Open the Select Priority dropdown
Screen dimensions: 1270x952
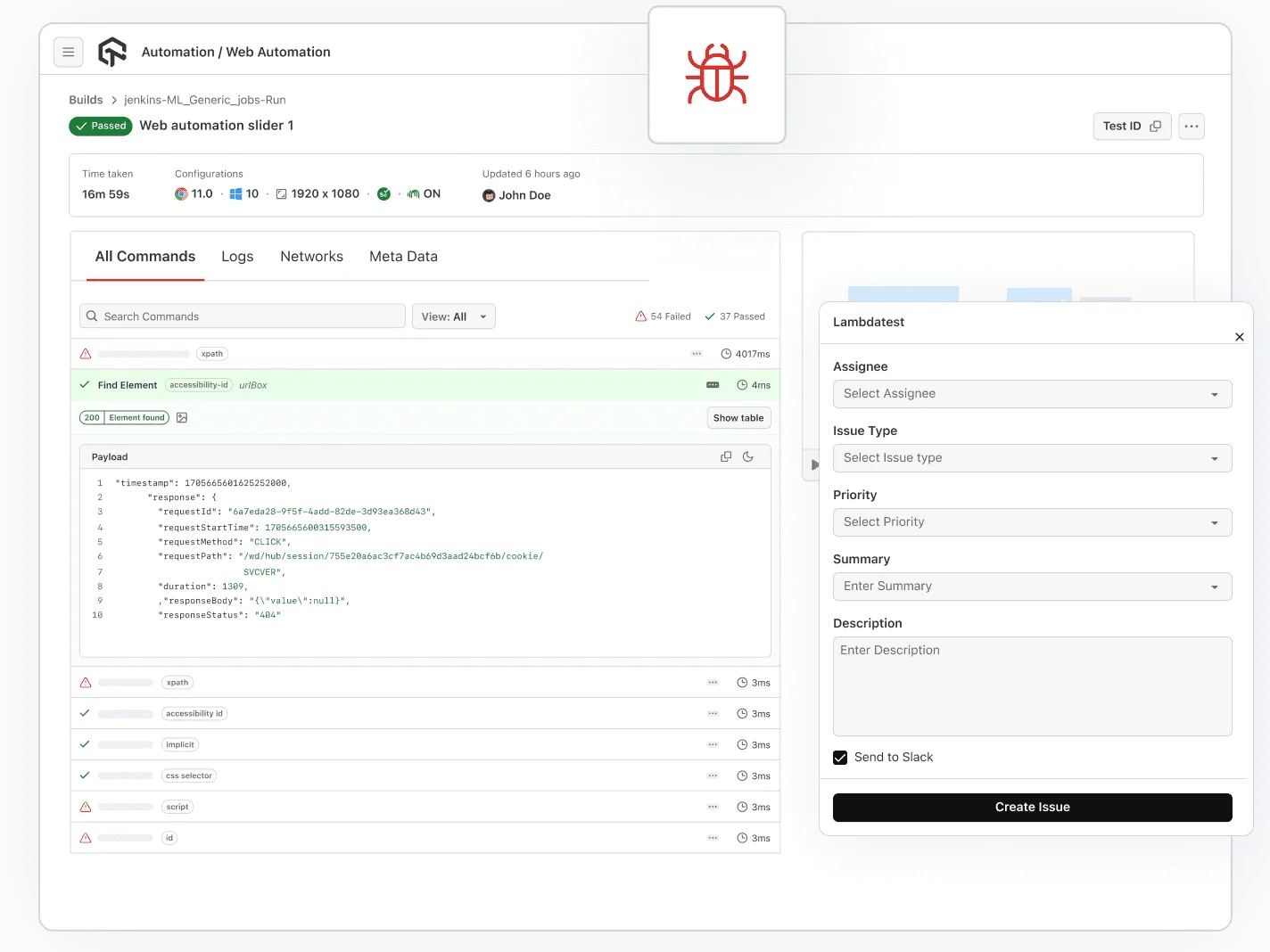[x=1032, y=522]
